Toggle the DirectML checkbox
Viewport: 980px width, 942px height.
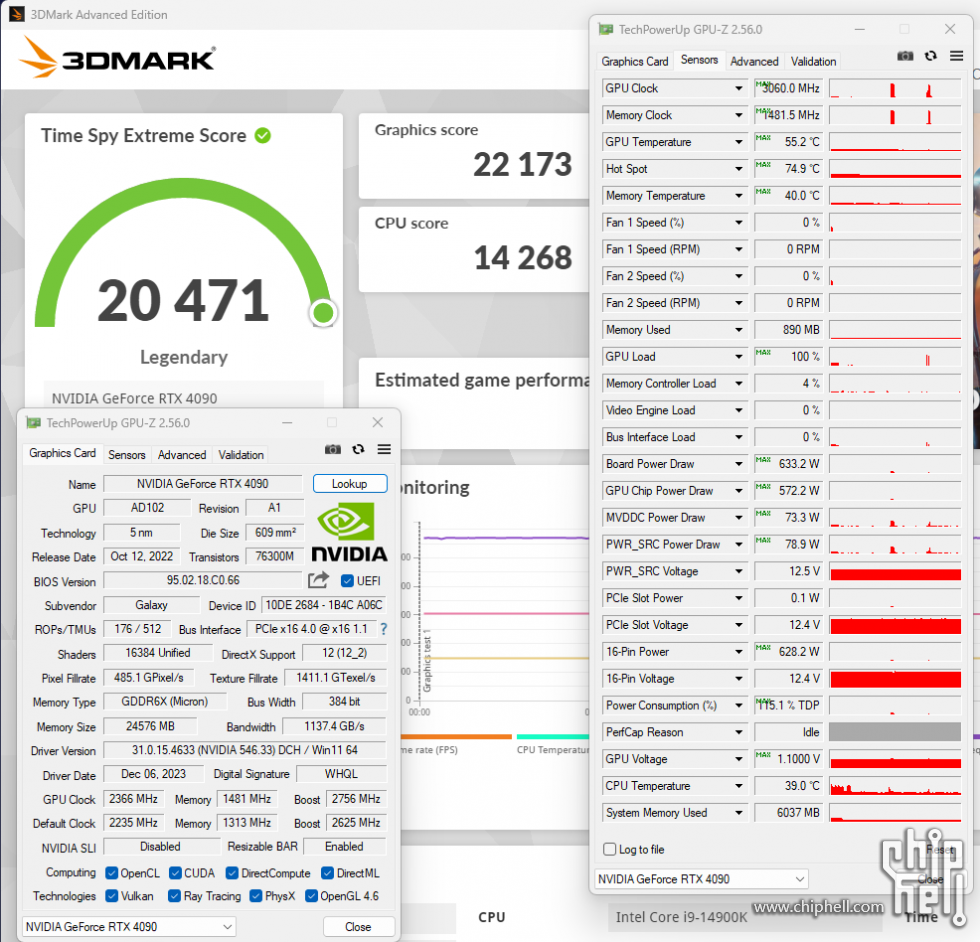pos(328,873)
